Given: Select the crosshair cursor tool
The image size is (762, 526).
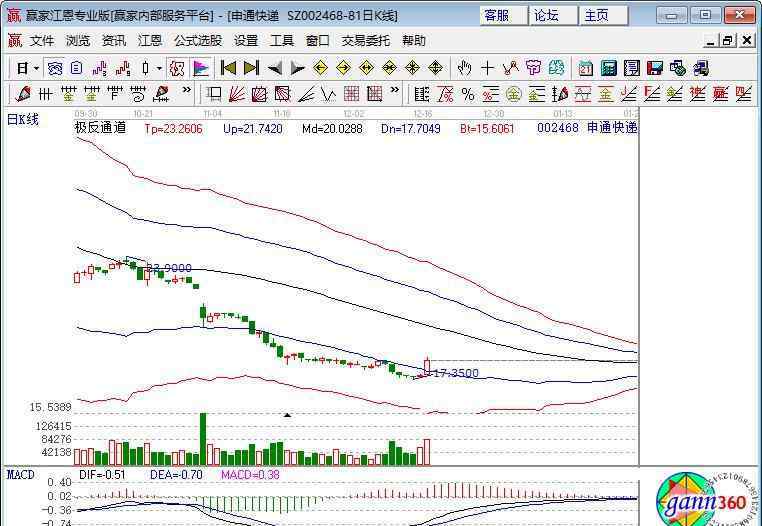Looking at the screenshot, I should pos(487,68).
